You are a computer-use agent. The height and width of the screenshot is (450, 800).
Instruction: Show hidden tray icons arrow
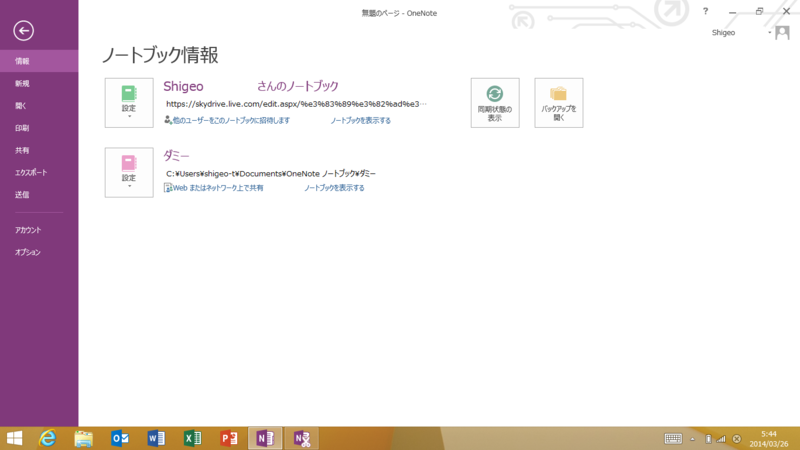coord(692,439)
